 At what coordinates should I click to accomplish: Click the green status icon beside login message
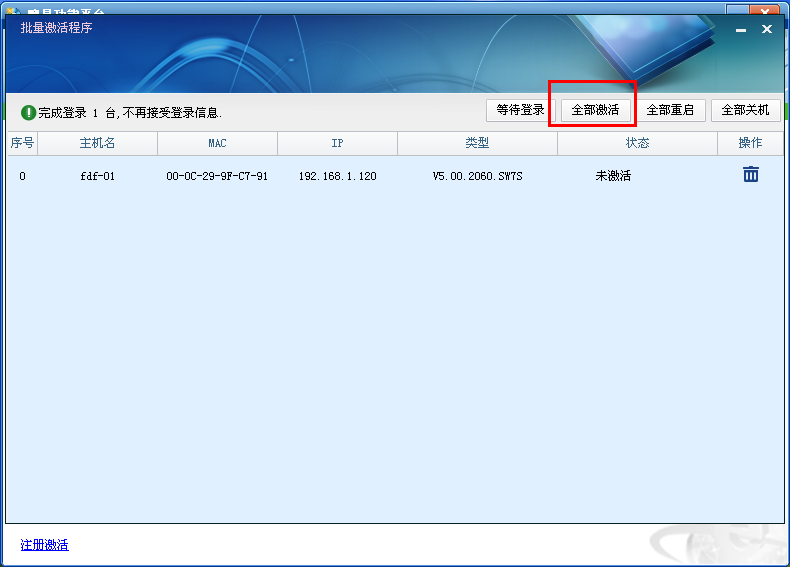click(x=28, y=112)
